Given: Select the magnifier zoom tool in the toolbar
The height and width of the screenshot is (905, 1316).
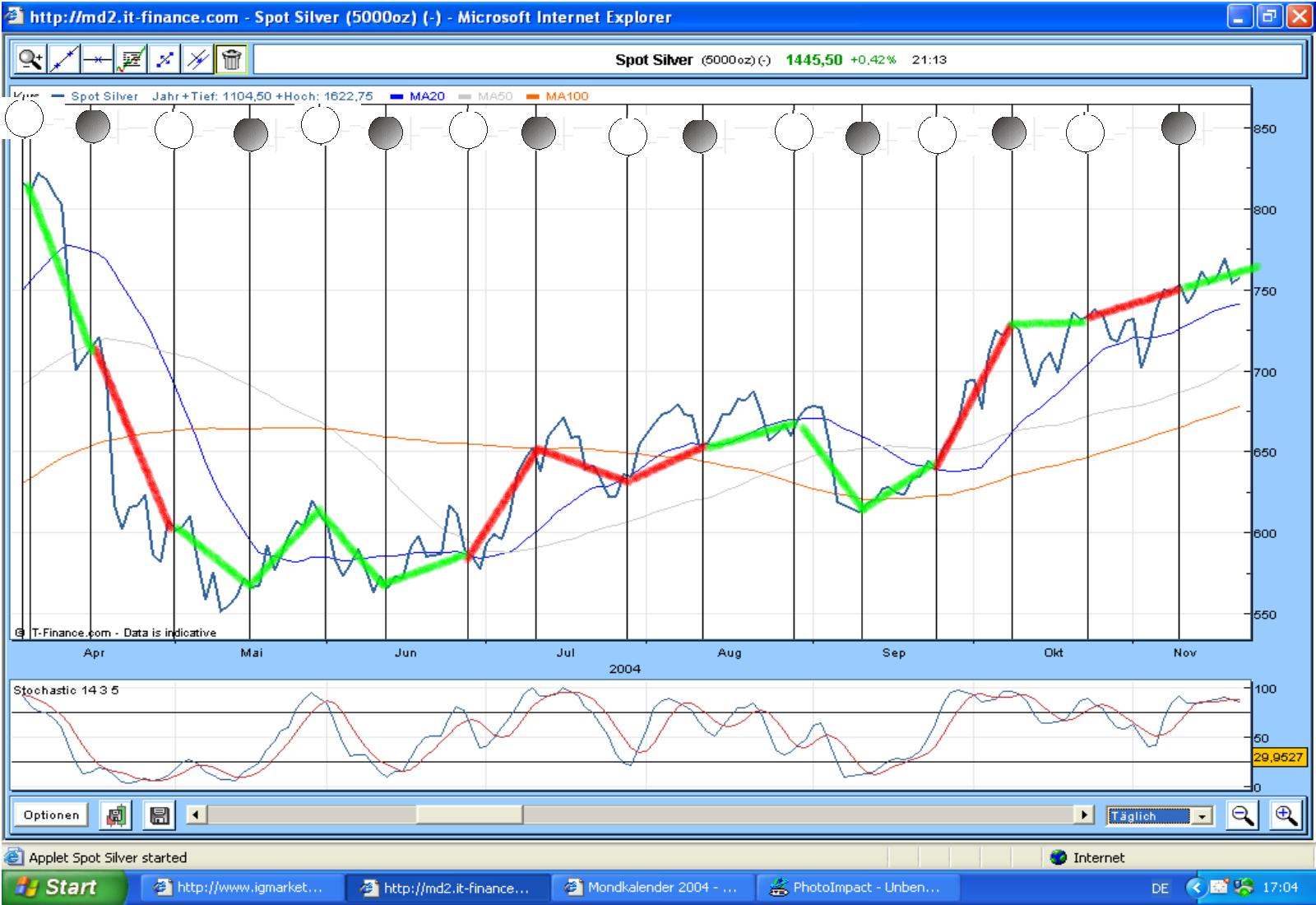Looking at the screenshot, I should pos(30,59).
